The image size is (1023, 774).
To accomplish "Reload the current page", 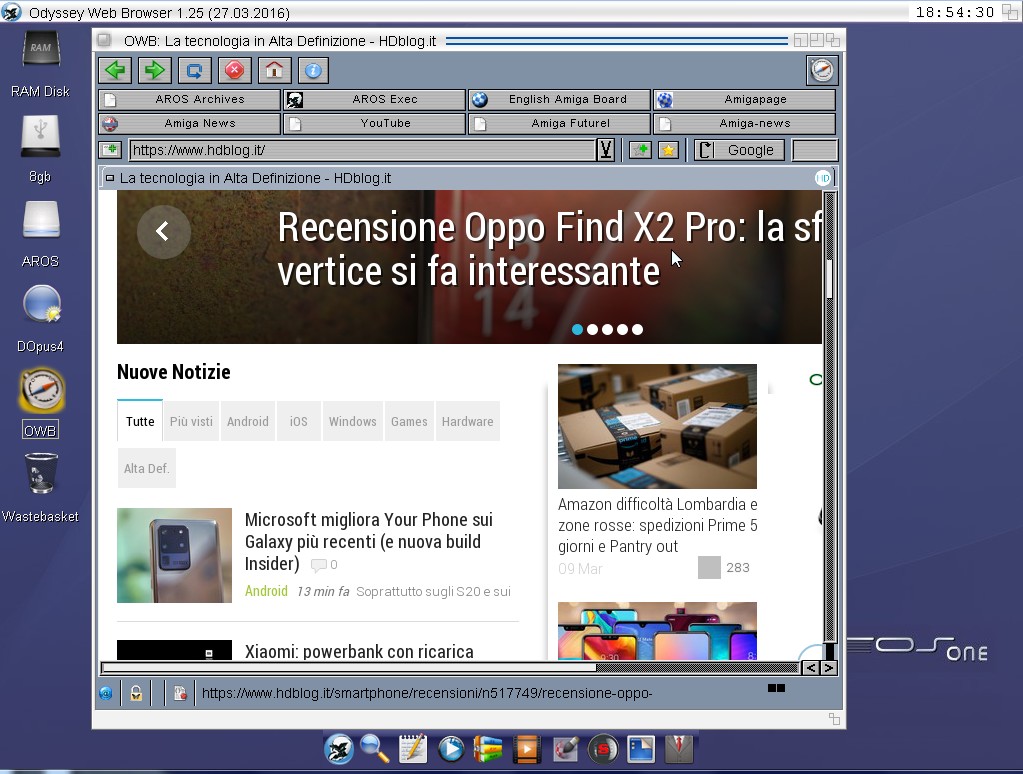I will pos(194,70).
